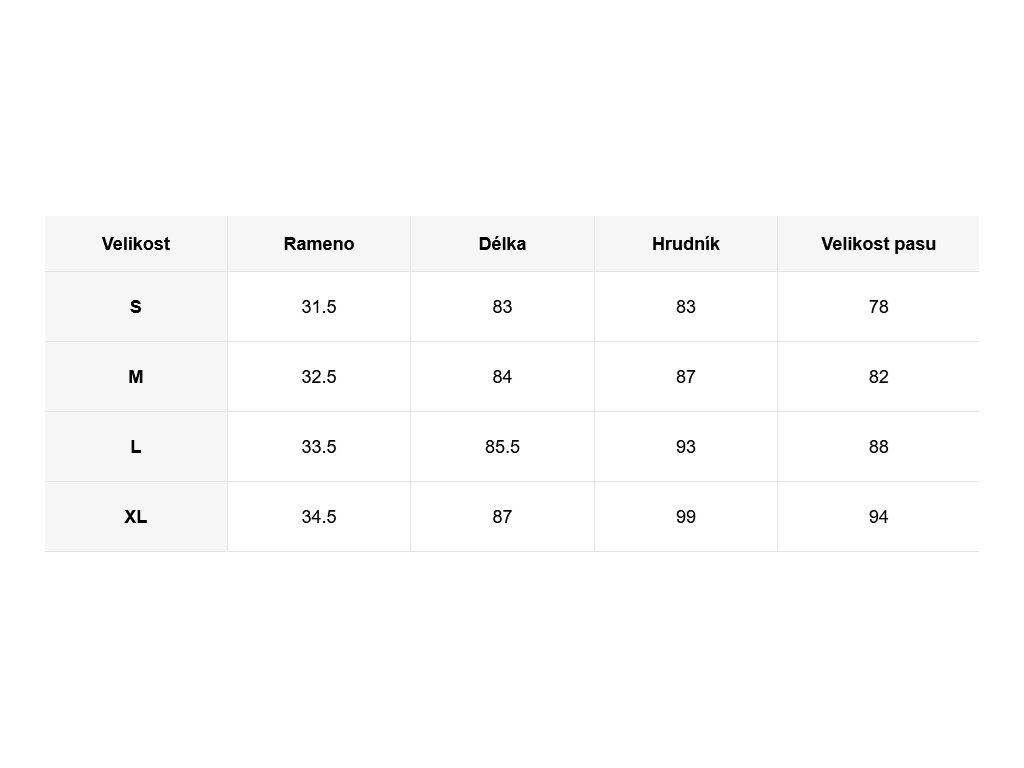This screenshot has height=768, width=1024.
Task: Select the XL size row label
Action: (136, 517)
